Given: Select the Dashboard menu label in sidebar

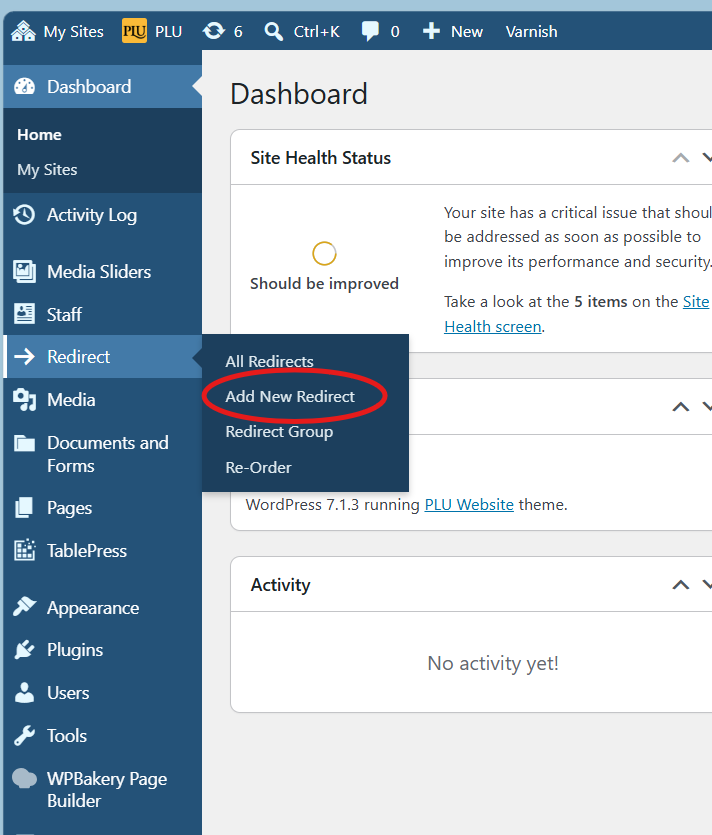Looking at the screenshot, I should 89,86.
